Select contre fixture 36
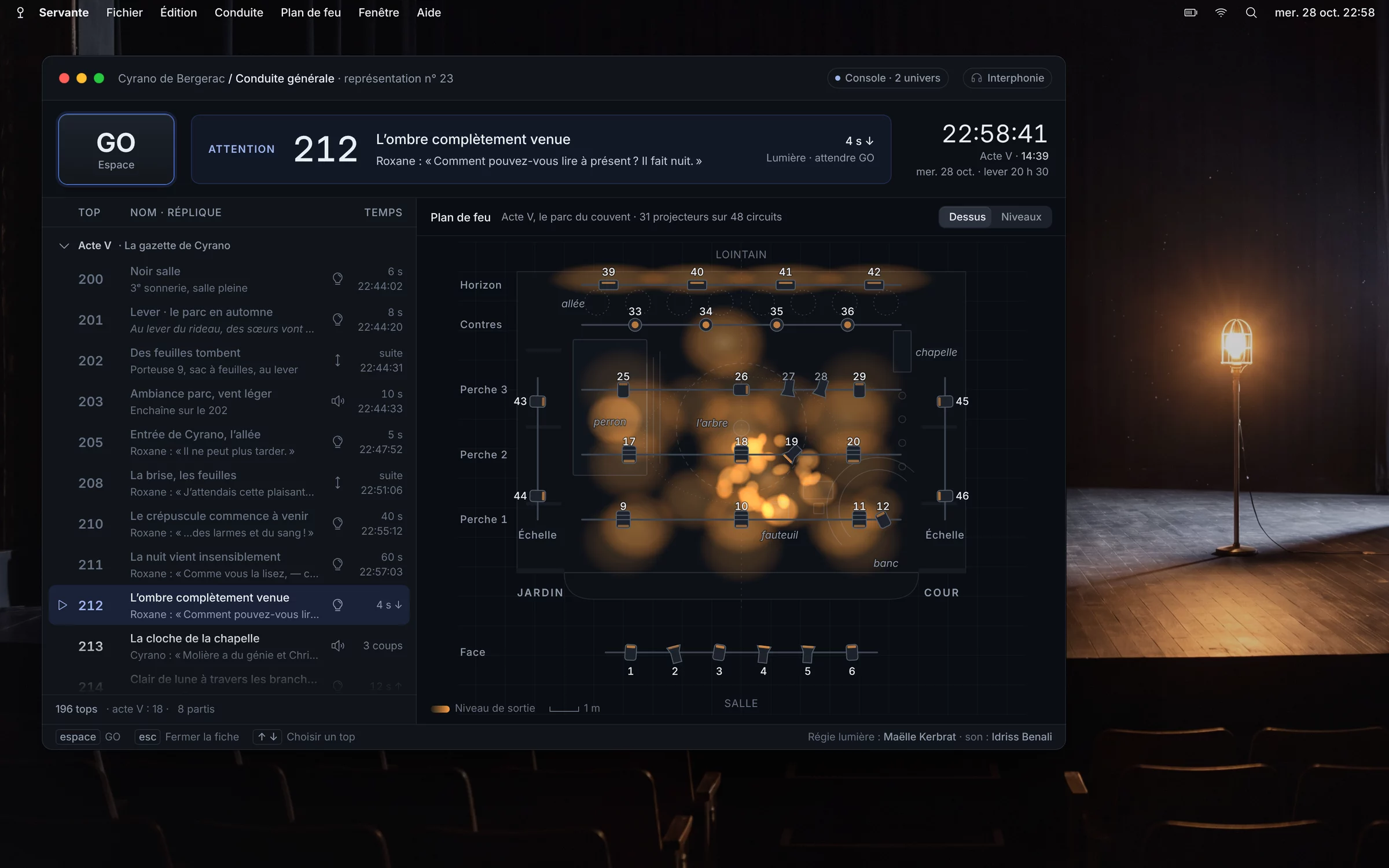Viewport: 1389px width, 868px height. (847, 325)
